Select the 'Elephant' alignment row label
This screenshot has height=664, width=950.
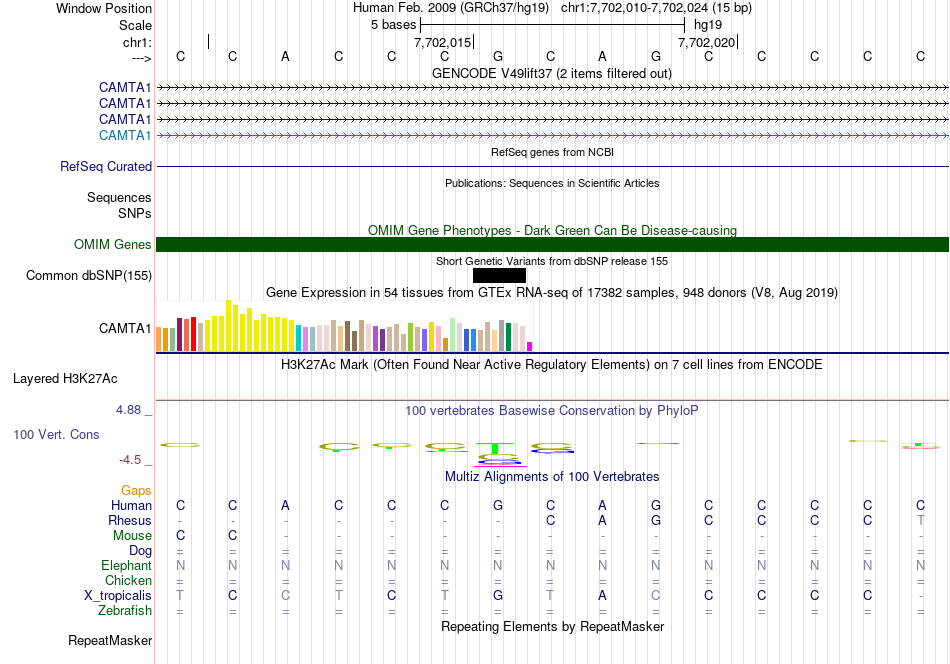[x=126, y=565]
